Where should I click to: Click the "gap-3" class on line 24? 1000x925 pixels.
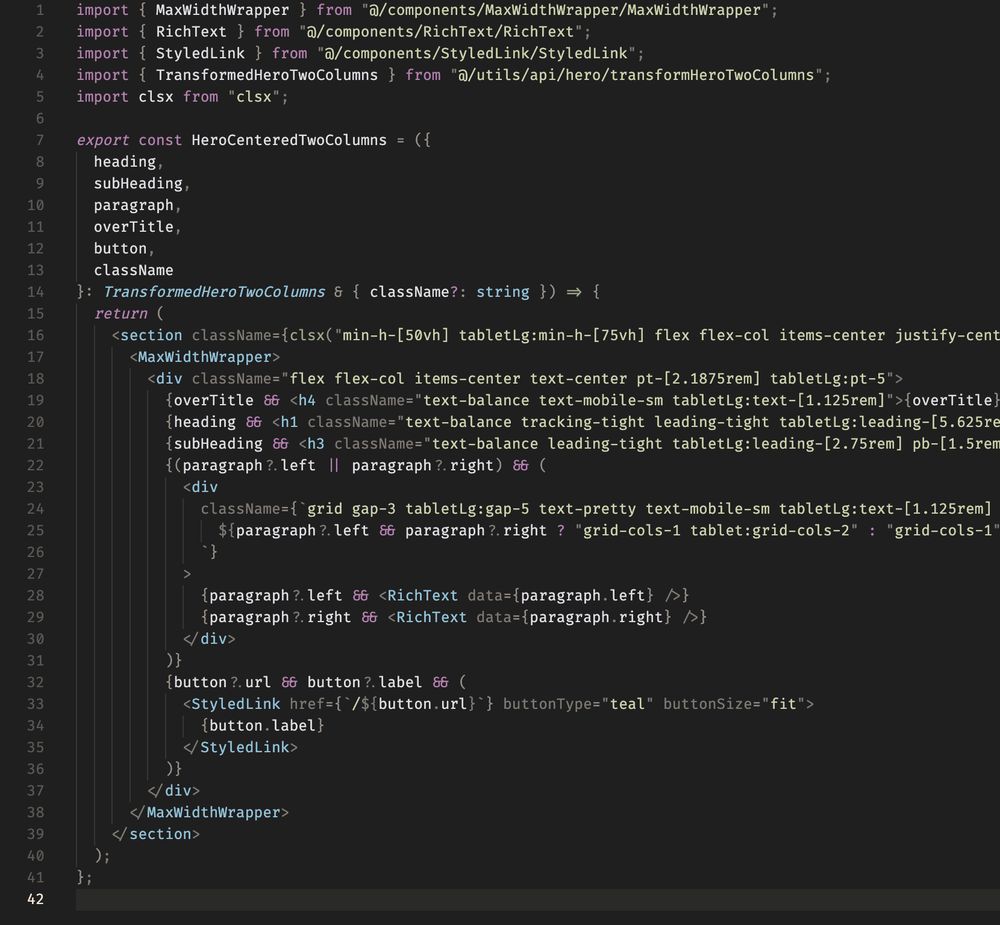click(373, 509)
